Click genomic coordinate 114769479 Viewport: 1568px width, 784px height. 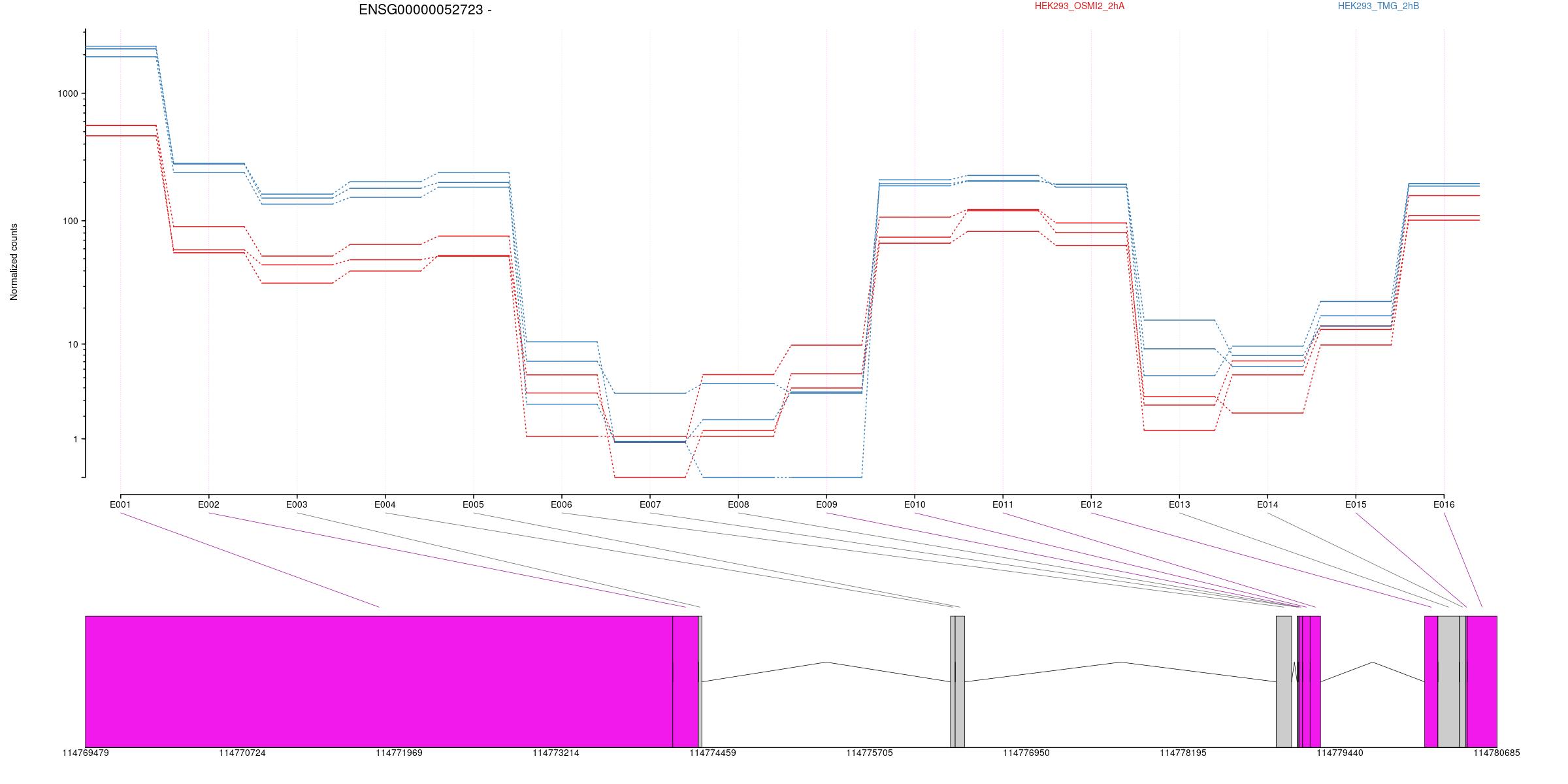tap(86, 753)
